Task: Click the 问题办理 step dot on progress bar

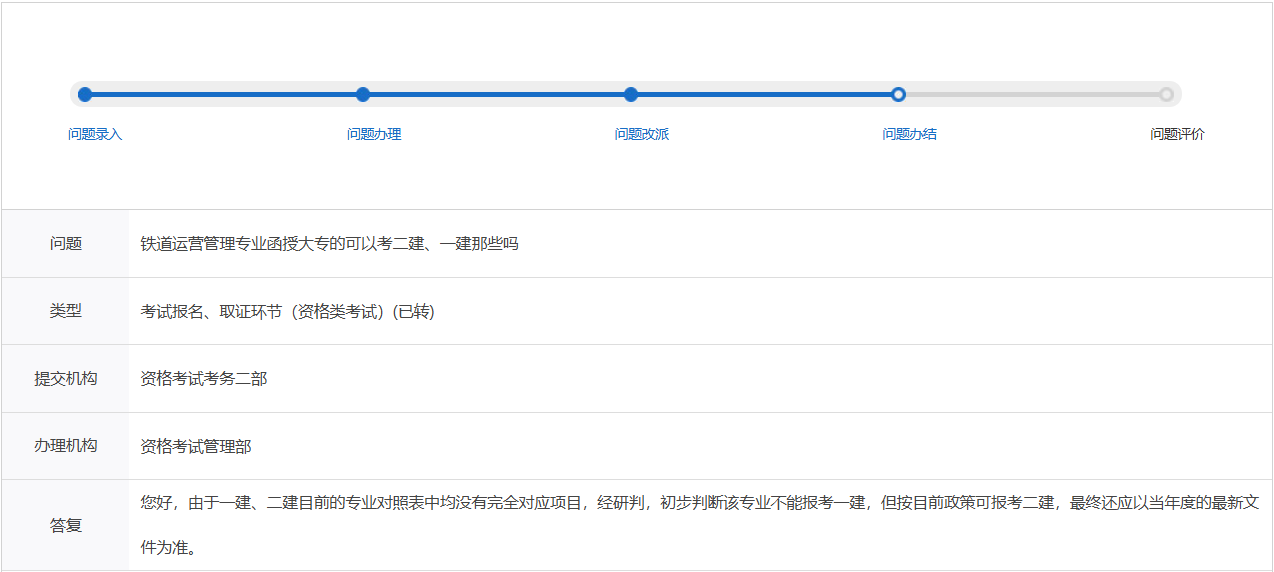Action: tap(363, 95)
